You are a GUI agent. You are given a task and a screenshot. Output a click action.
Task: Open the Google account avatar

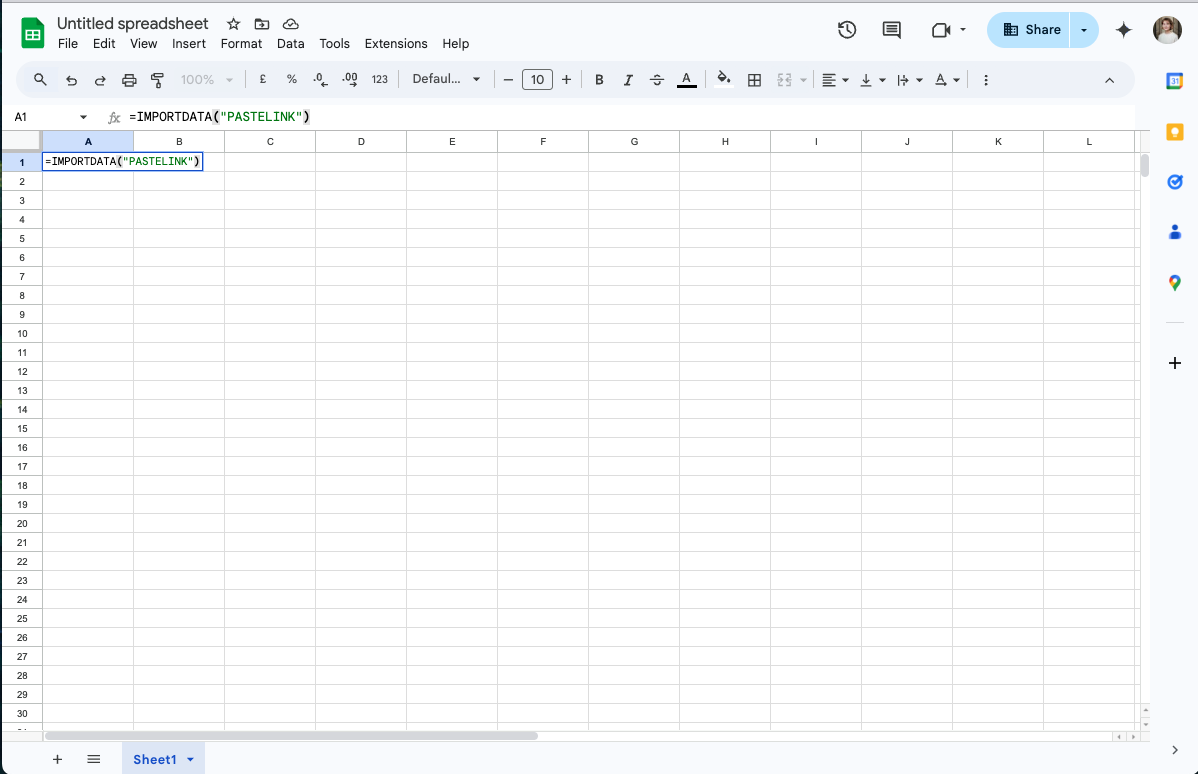click(x=1167, y=30)
